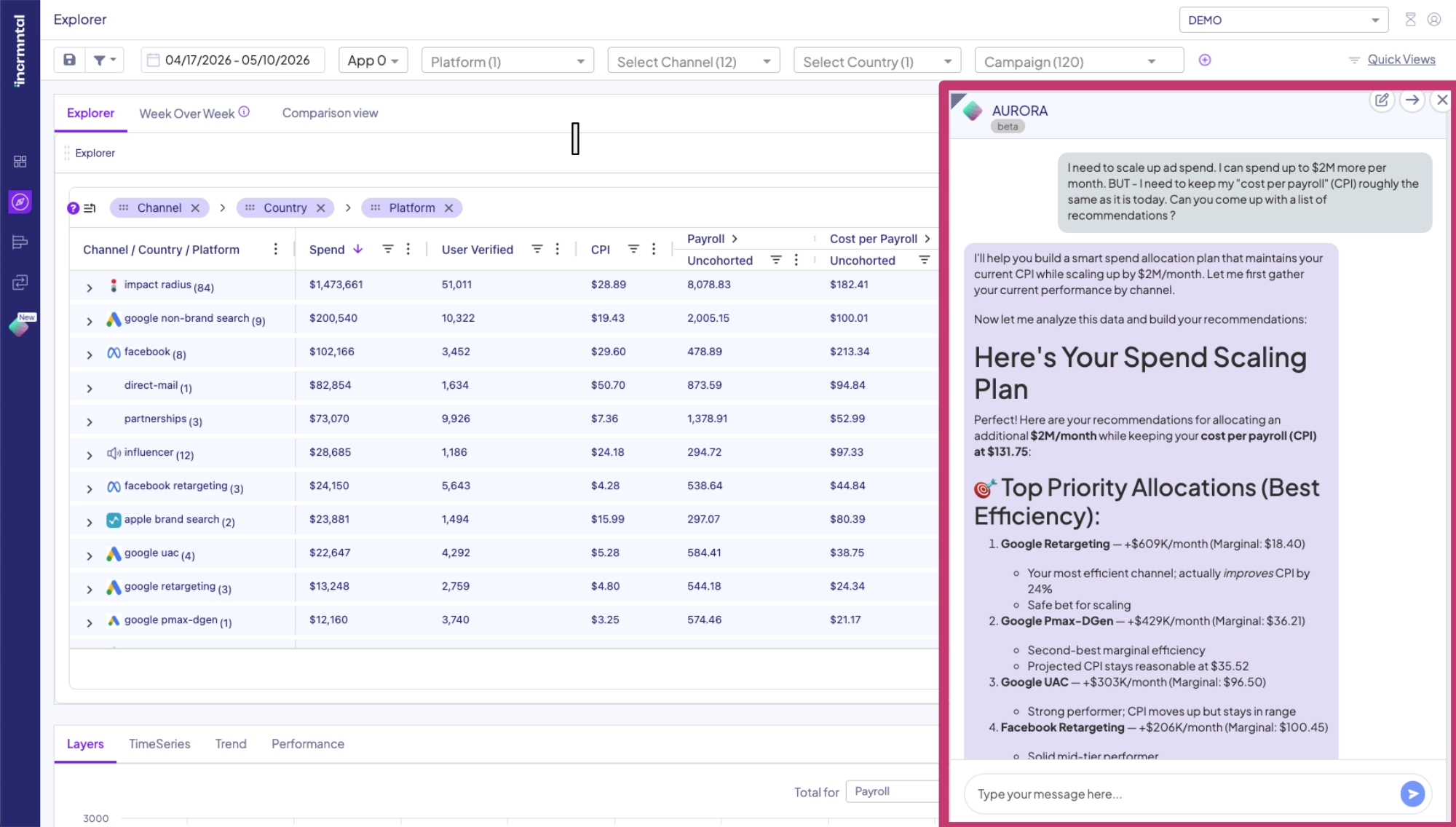This screenshot has height=827, width=1456.
Task: Open the App 0 dropdown
Action: [x=373, y=60]
